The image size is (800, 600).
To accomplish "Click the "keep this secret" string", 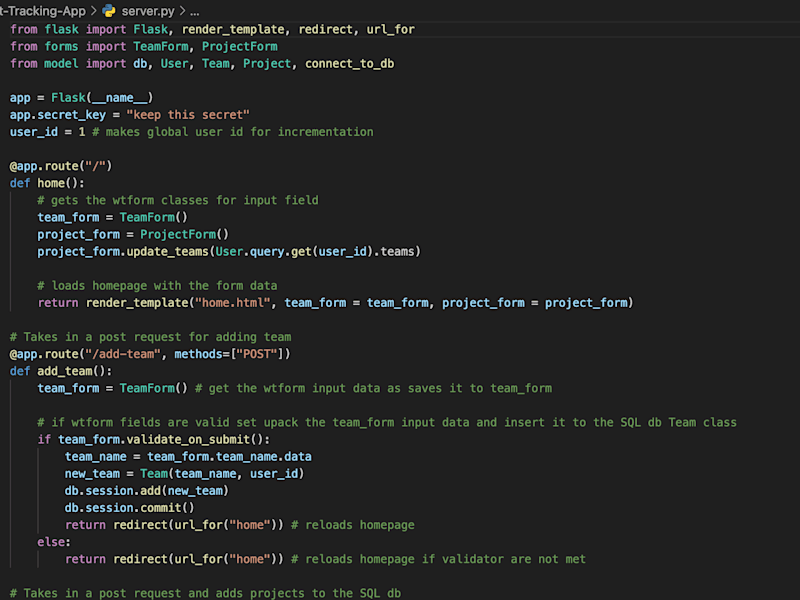I will tap(188, 115).
